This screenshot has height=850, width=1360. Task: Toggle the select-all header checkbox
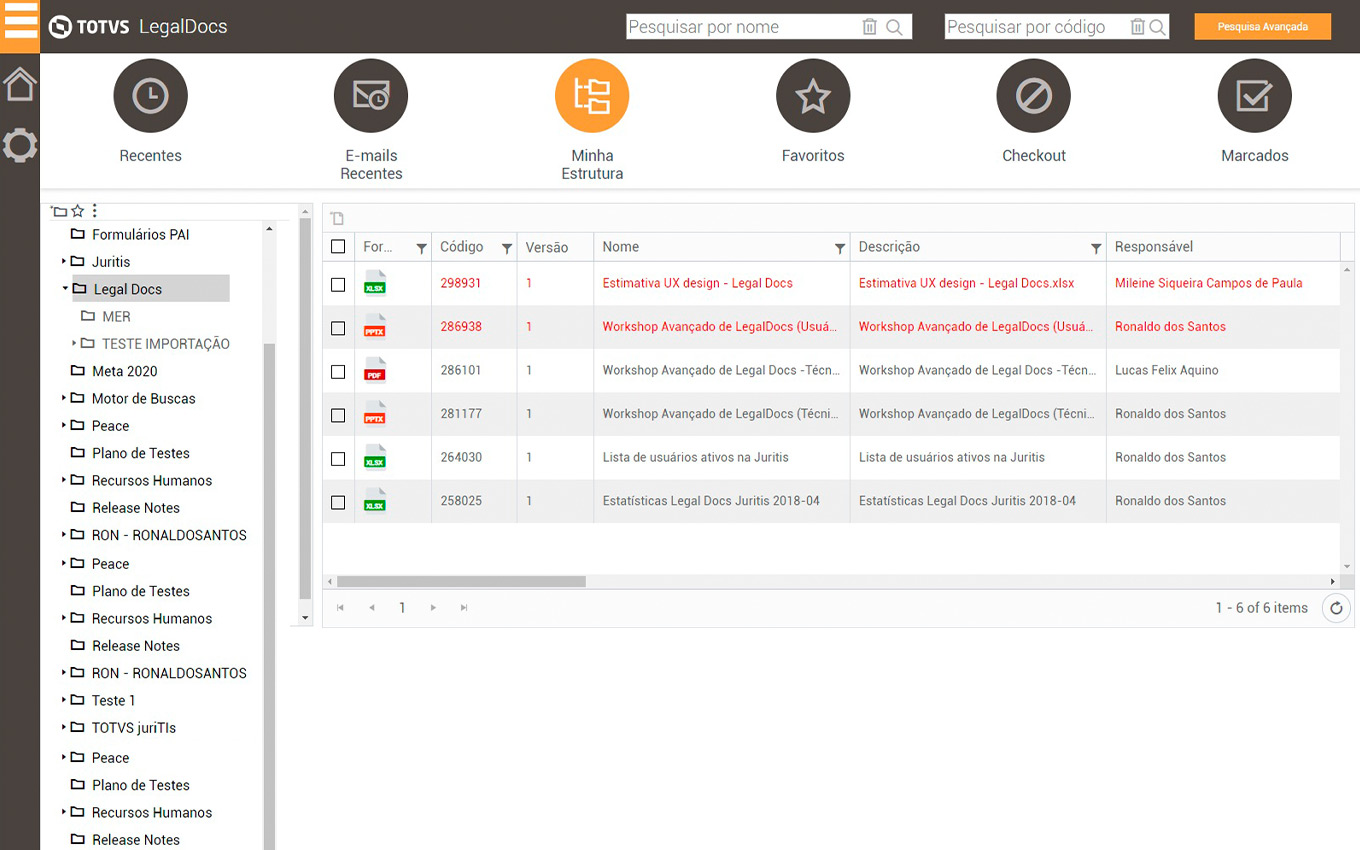pyautogui.click(x=338, y=247)
